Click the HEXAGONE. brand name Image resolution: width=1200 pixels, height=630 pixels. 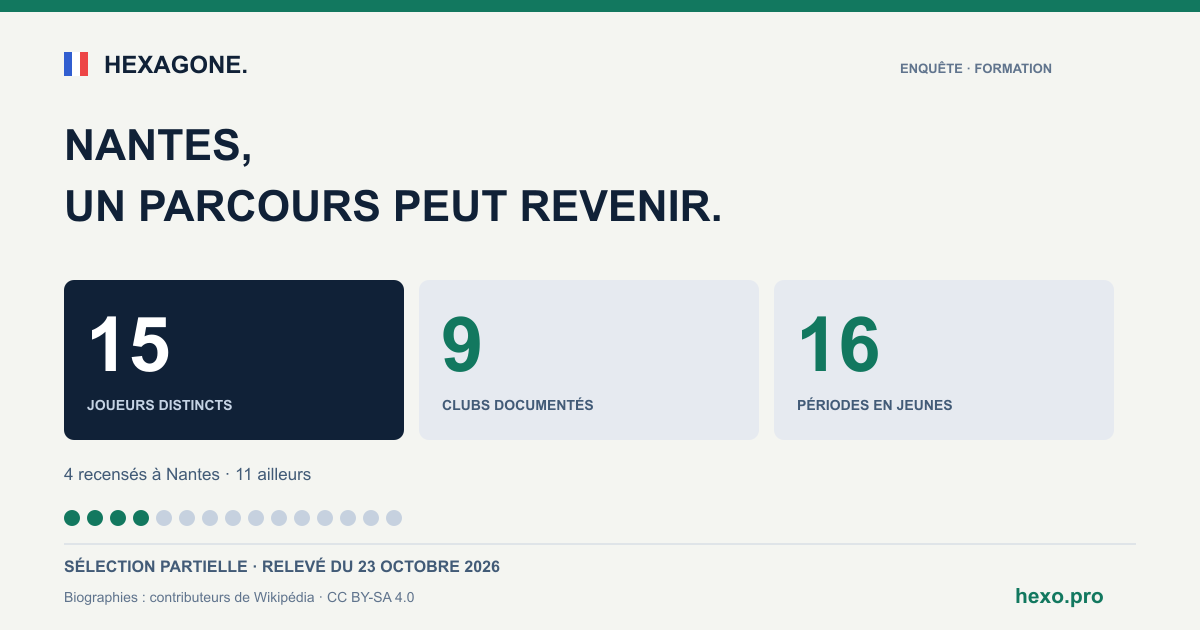(x=176, y=65)
